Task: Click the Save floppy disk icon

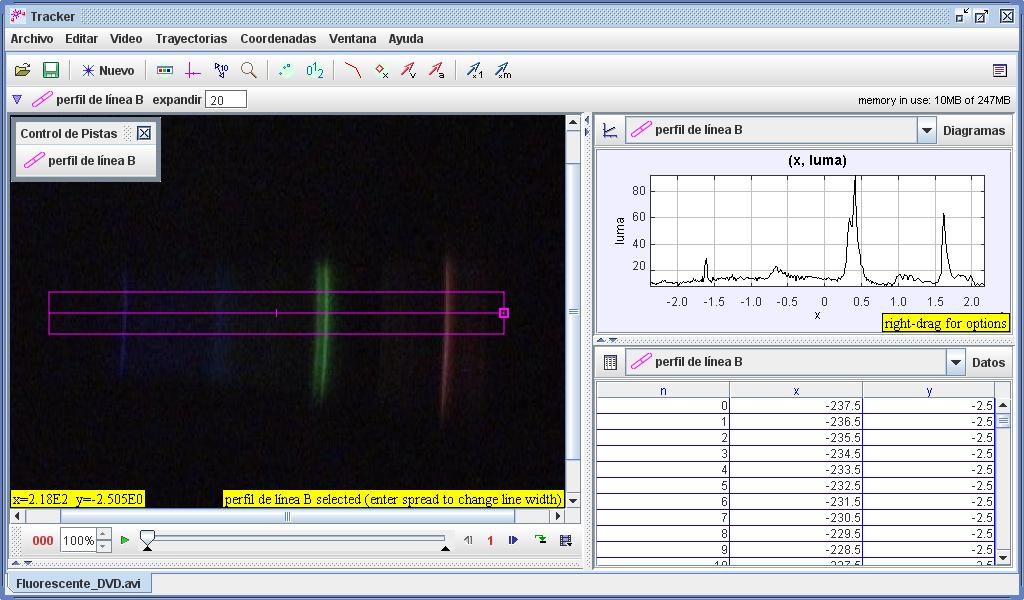Action: (x=50, y=71)
